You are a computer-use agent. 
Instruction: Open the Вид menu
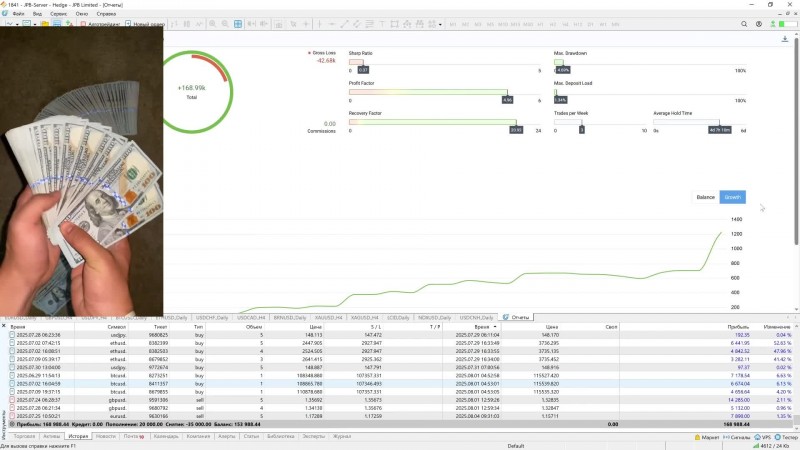[37, 14]
